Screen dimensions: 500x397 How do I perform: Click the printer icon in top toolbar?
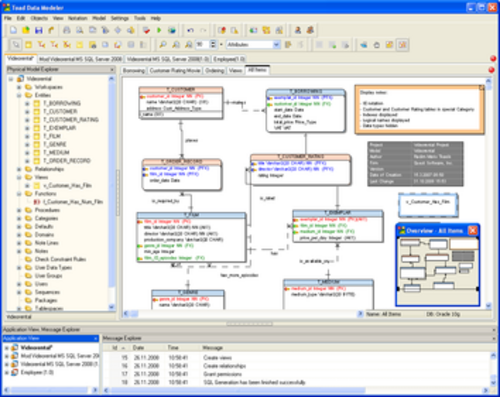tap(67, 30)
